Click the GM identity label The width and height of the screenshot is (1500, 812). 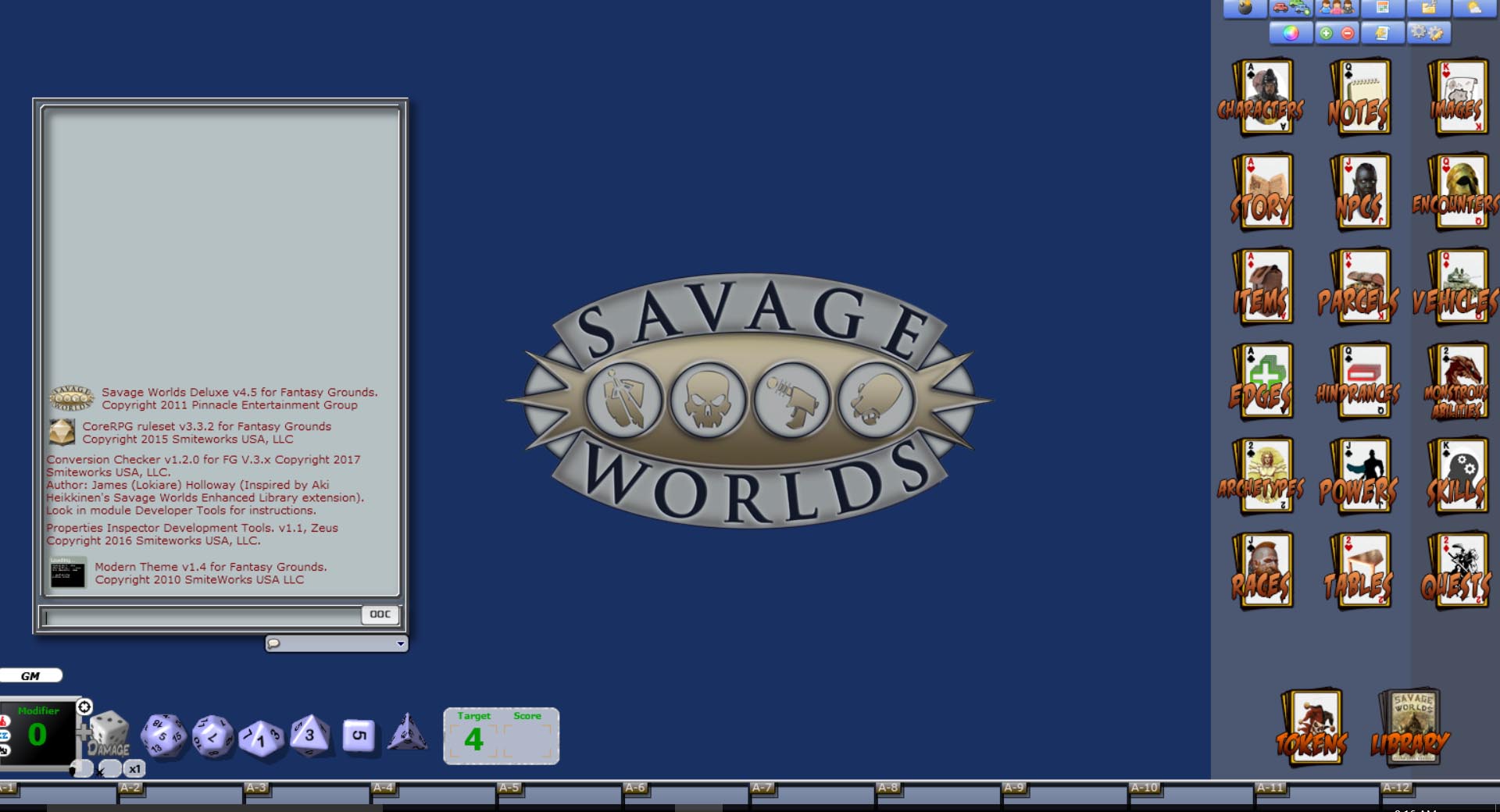(x=30, y=676)
